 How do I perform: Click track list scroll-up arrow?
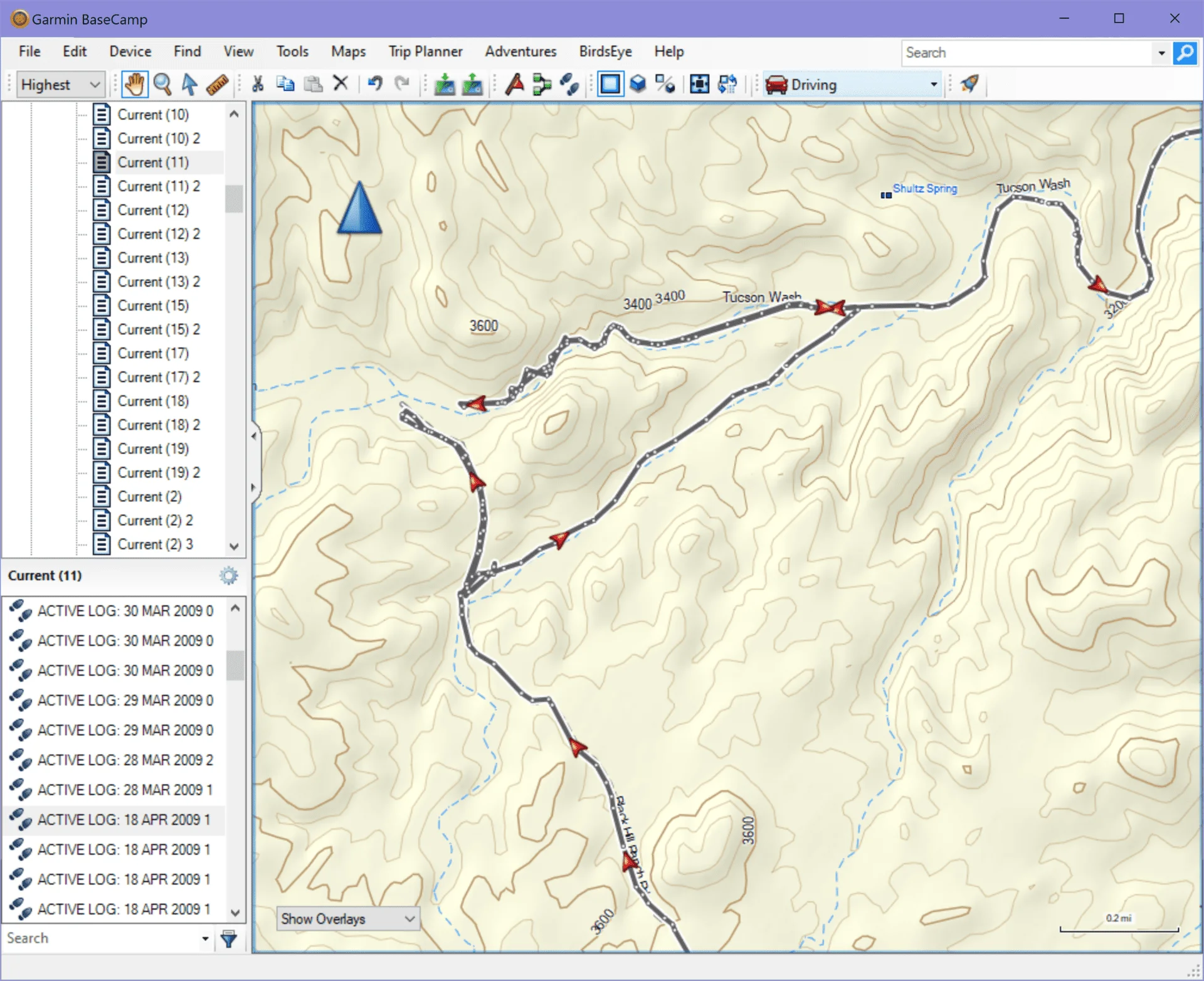(235, 608)
